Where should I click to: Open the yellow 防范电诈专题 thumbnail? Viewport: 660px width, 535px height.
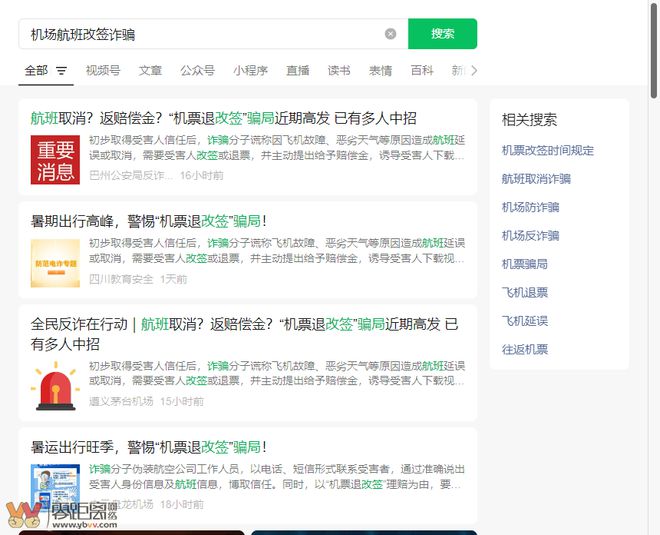tap(55, 263)
